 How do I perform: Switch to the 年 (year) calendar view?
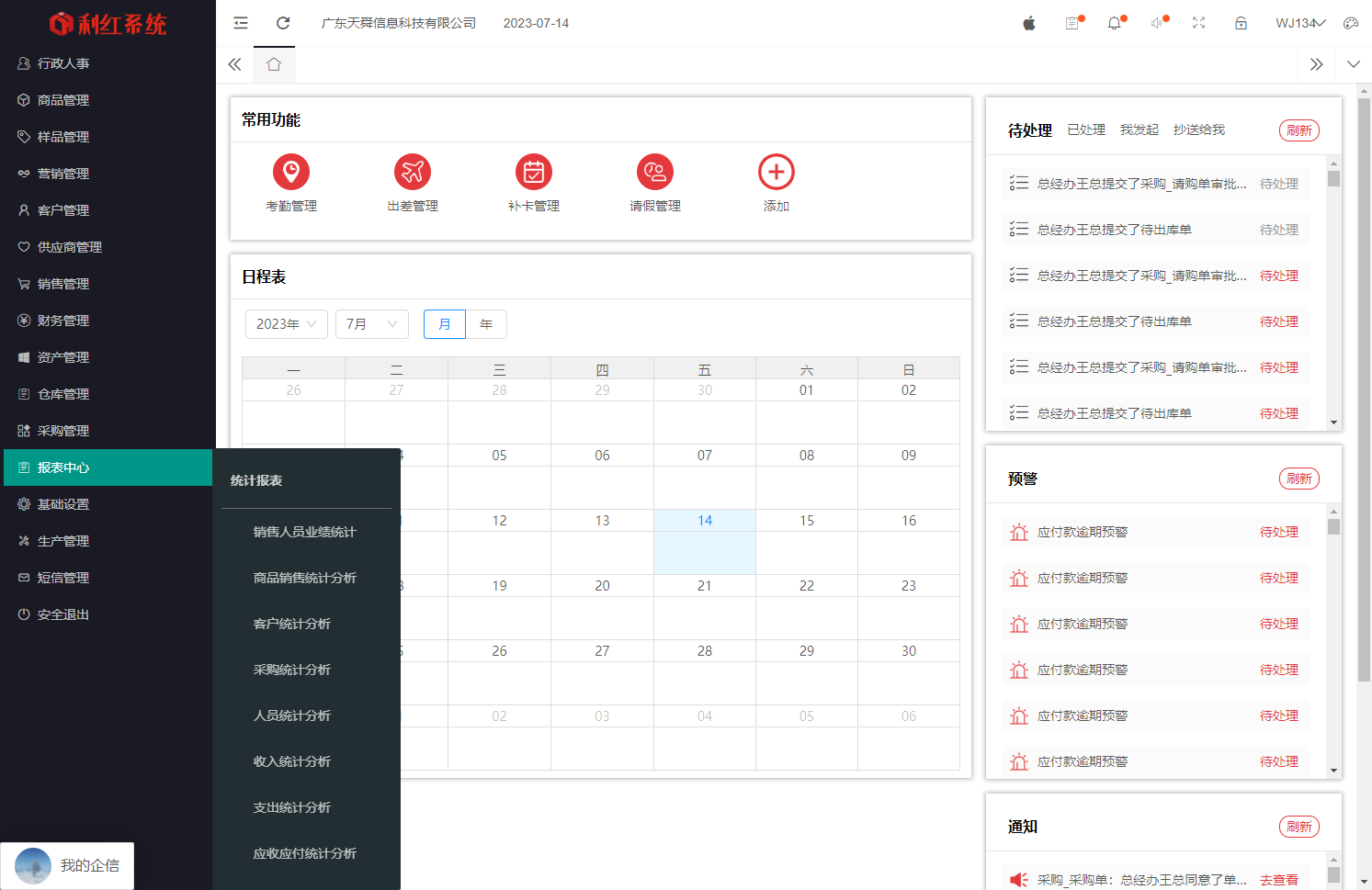pyautogui.click(x=486, y=323)
